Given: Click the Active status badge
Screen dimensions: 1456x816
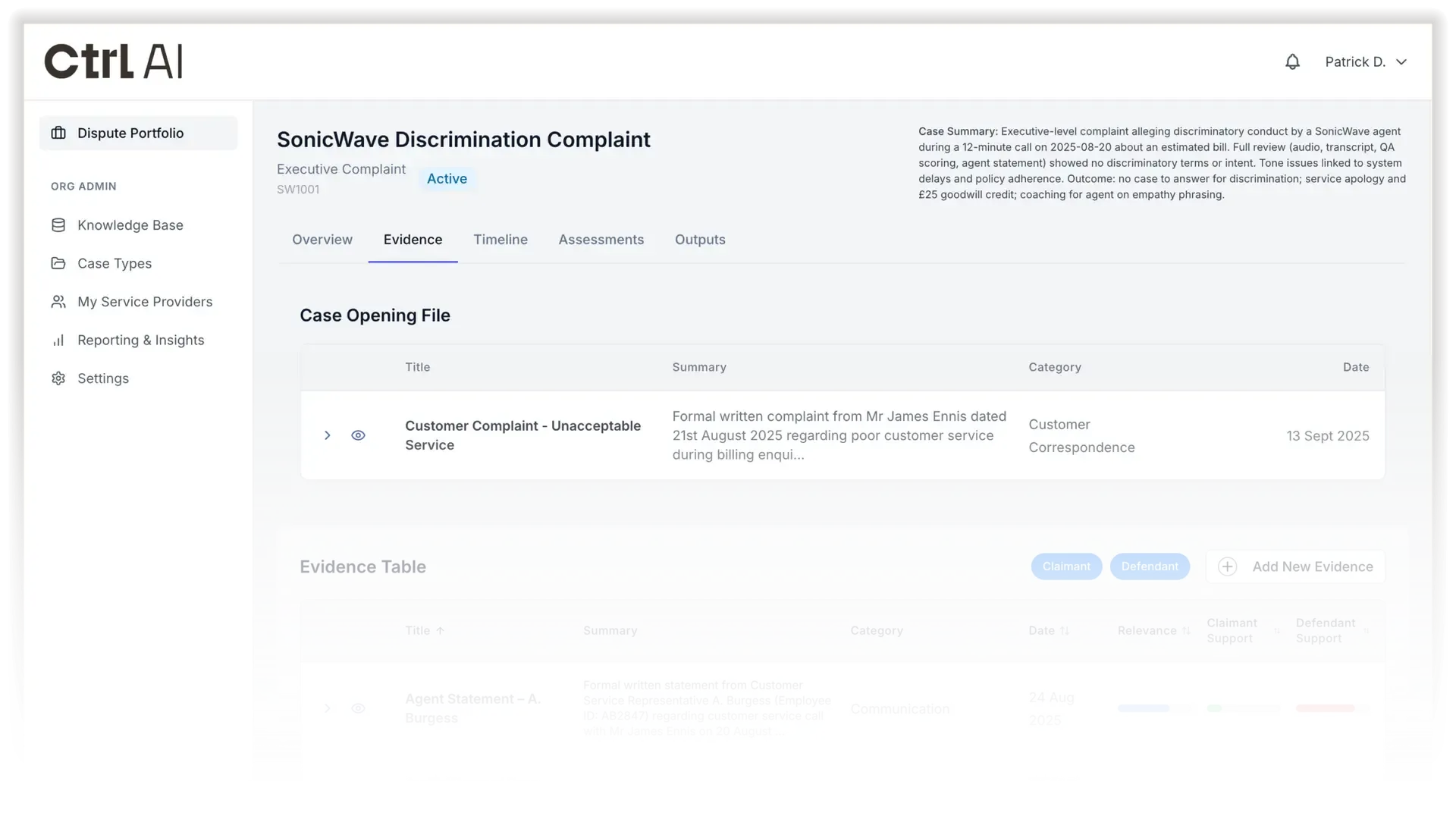Looking at the screenshot, I should click(447, 179).
